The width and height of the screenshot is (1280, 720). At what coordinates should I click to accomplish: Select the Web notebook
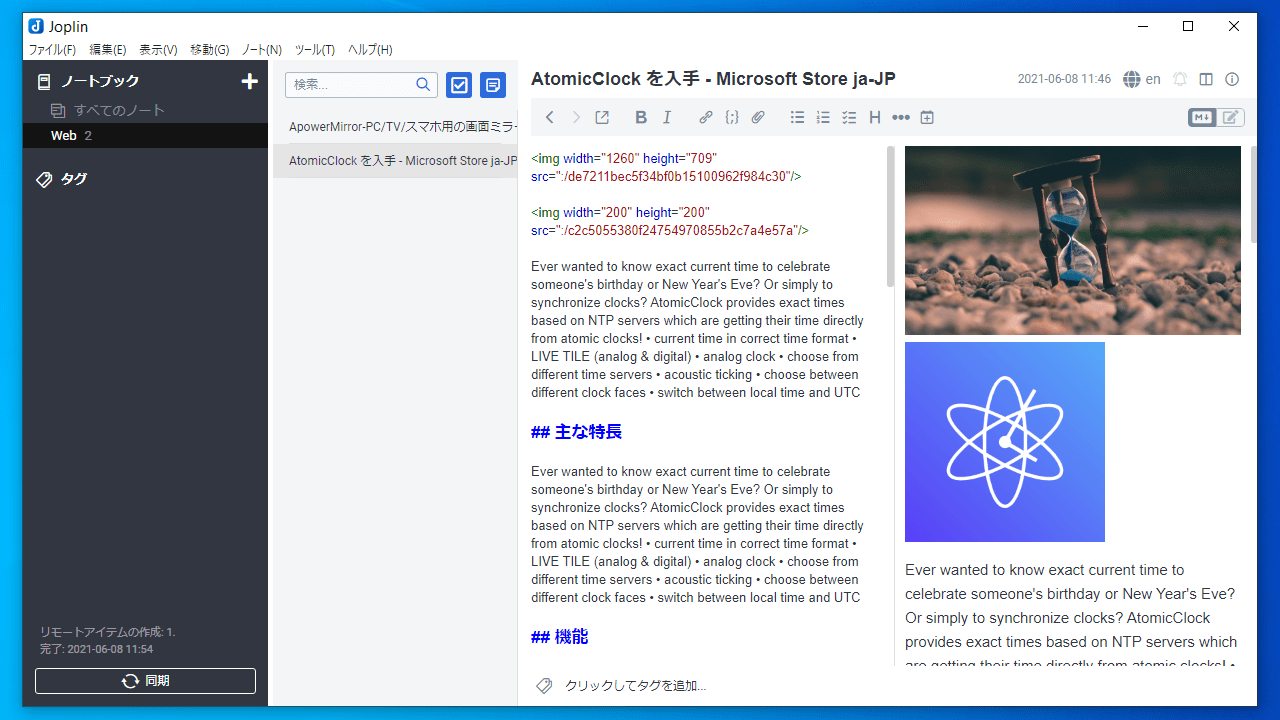click(x=145, y=136)
